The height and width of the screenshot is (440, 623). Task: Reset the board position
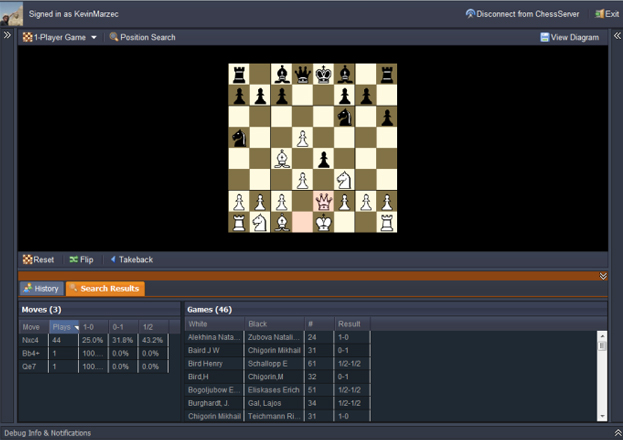tap(38, 259)
